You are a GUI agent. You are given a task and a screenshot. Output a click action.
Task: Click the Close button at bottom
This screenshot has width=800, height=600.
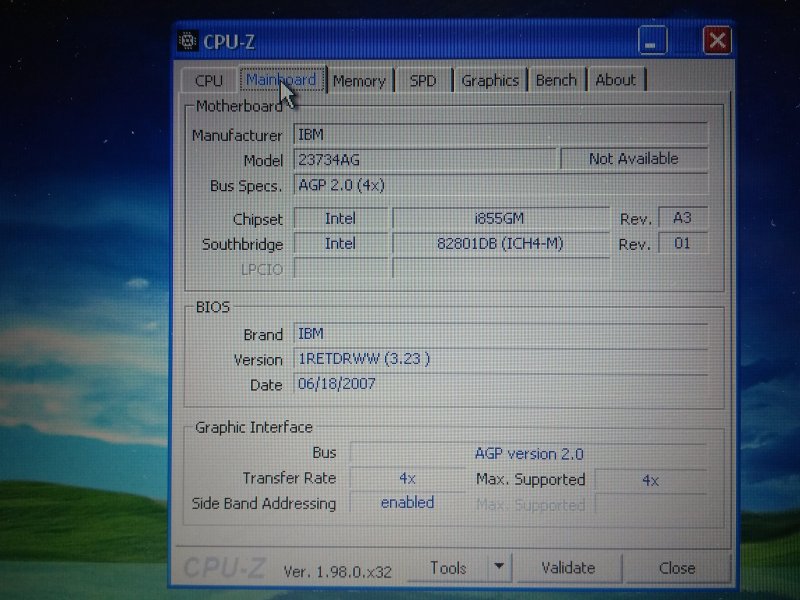[x=677, y=568]
